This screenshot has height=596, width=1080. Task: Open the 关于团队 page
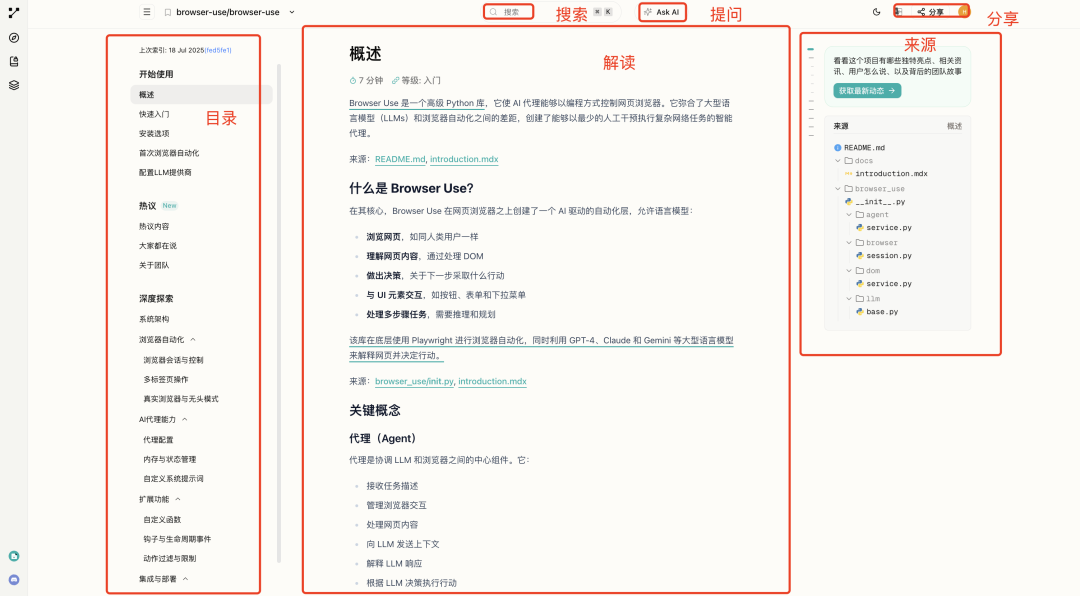click(154, 265)
